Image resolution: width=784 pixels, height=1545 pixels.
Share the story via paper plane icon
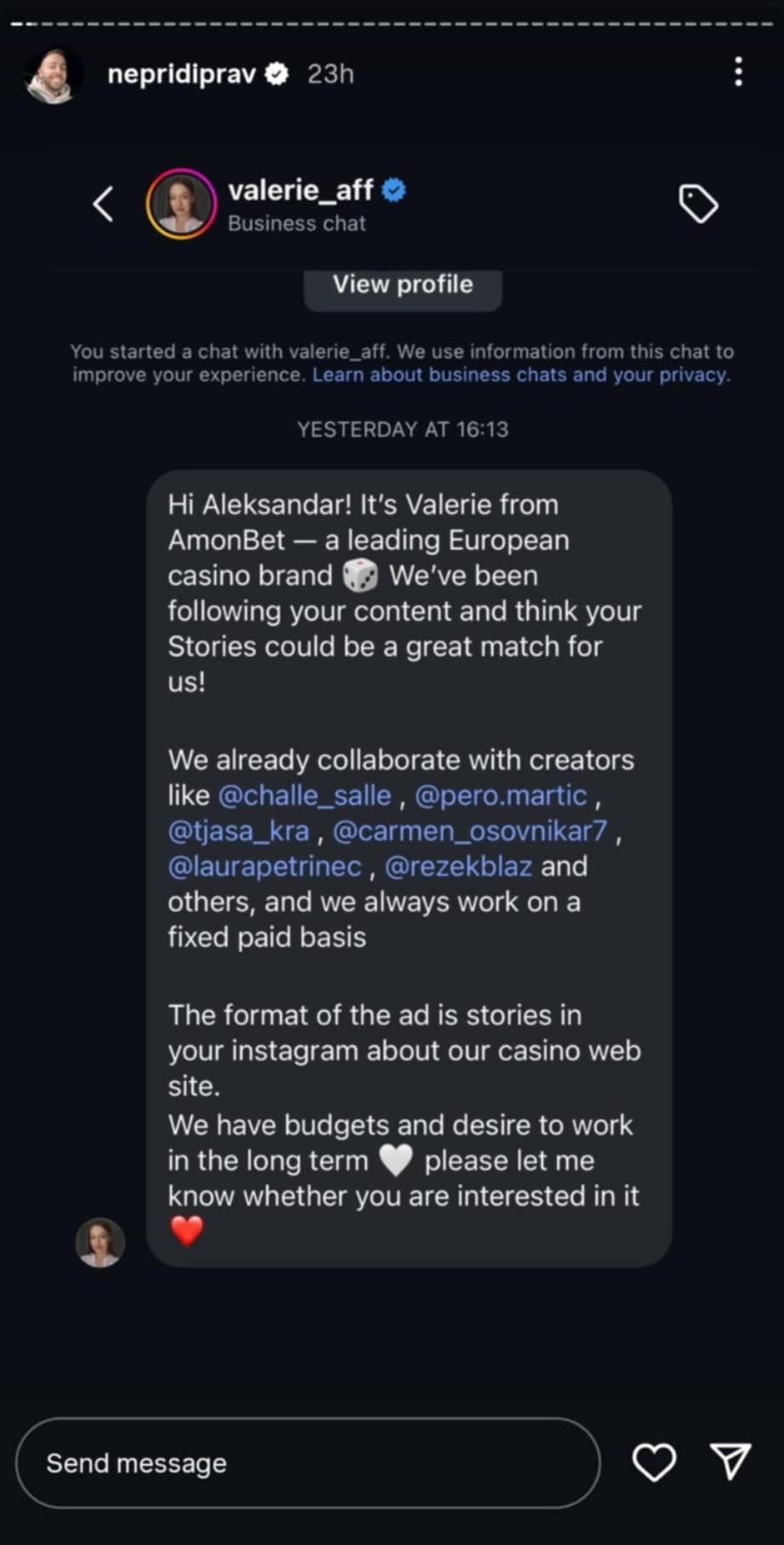(x=731, y=1462)
